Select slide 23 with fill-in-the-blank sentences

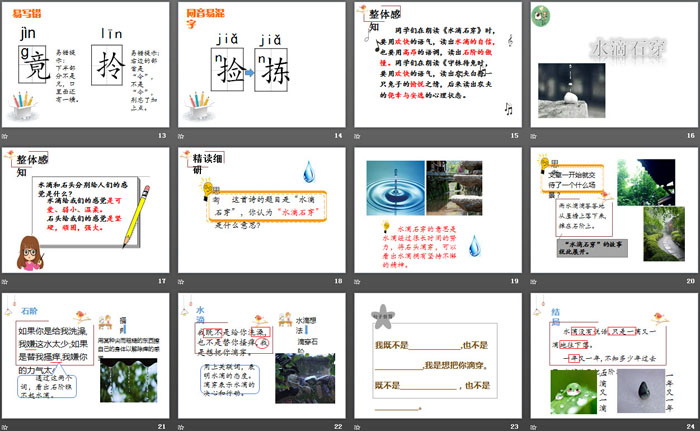tap(436, 355)
